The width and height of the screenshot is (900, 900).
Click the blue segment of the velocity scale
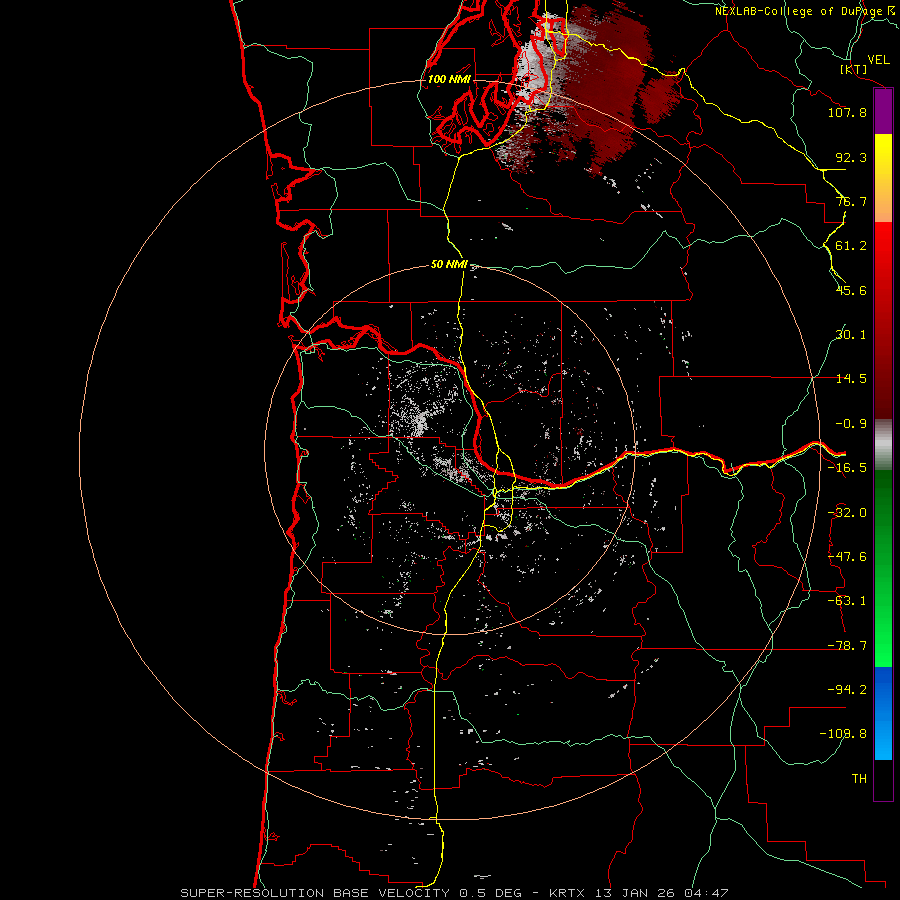pos(883,713)
